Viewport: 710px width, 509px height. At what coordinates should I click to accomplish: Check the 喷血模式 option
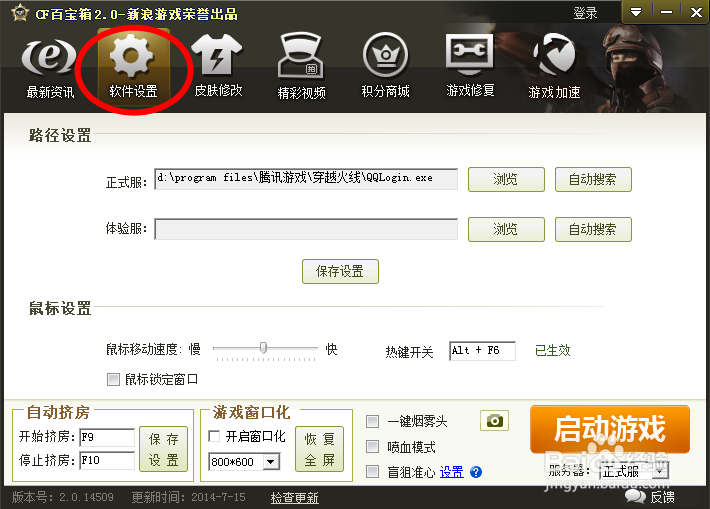point(372,447)
